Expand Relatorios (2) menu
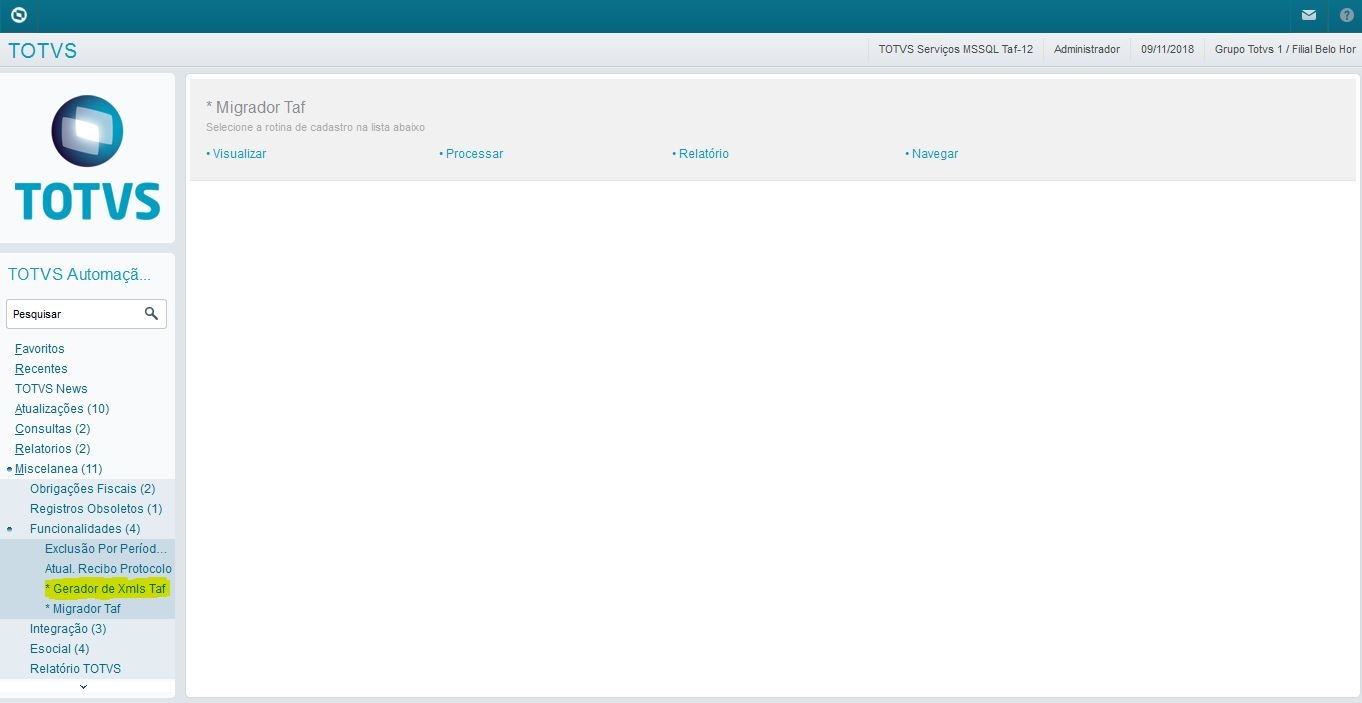This screenshot has width=1362, height=703. coord(52,449)
